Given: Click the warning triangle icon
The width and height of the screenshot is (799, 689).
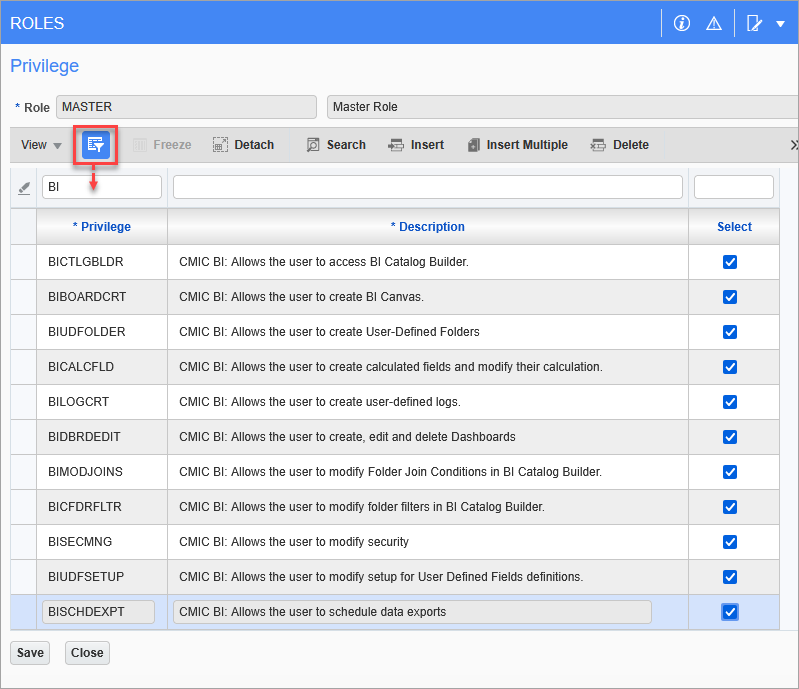Looking at the screenshot, I should pyautogui.click(x=714, y=23).
